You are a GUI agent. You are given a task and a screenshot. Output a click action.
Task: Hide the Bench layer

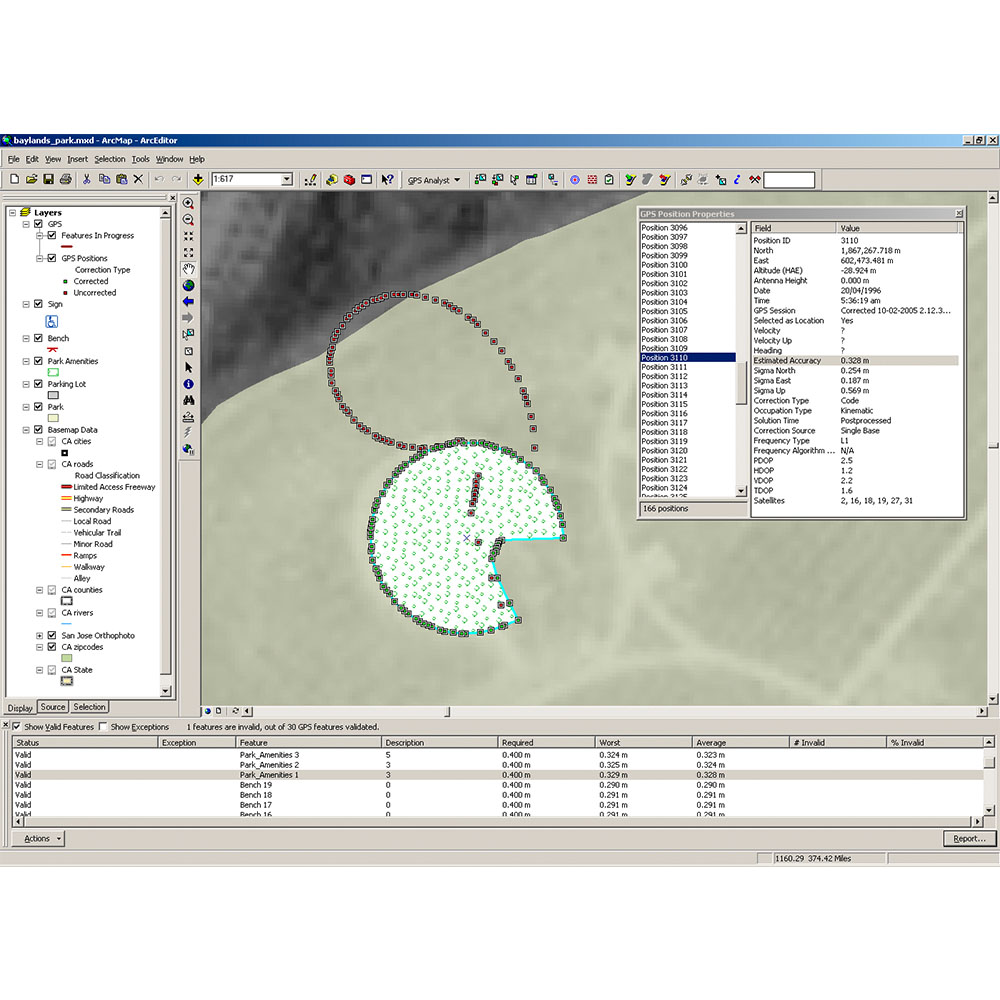point(38,338)
